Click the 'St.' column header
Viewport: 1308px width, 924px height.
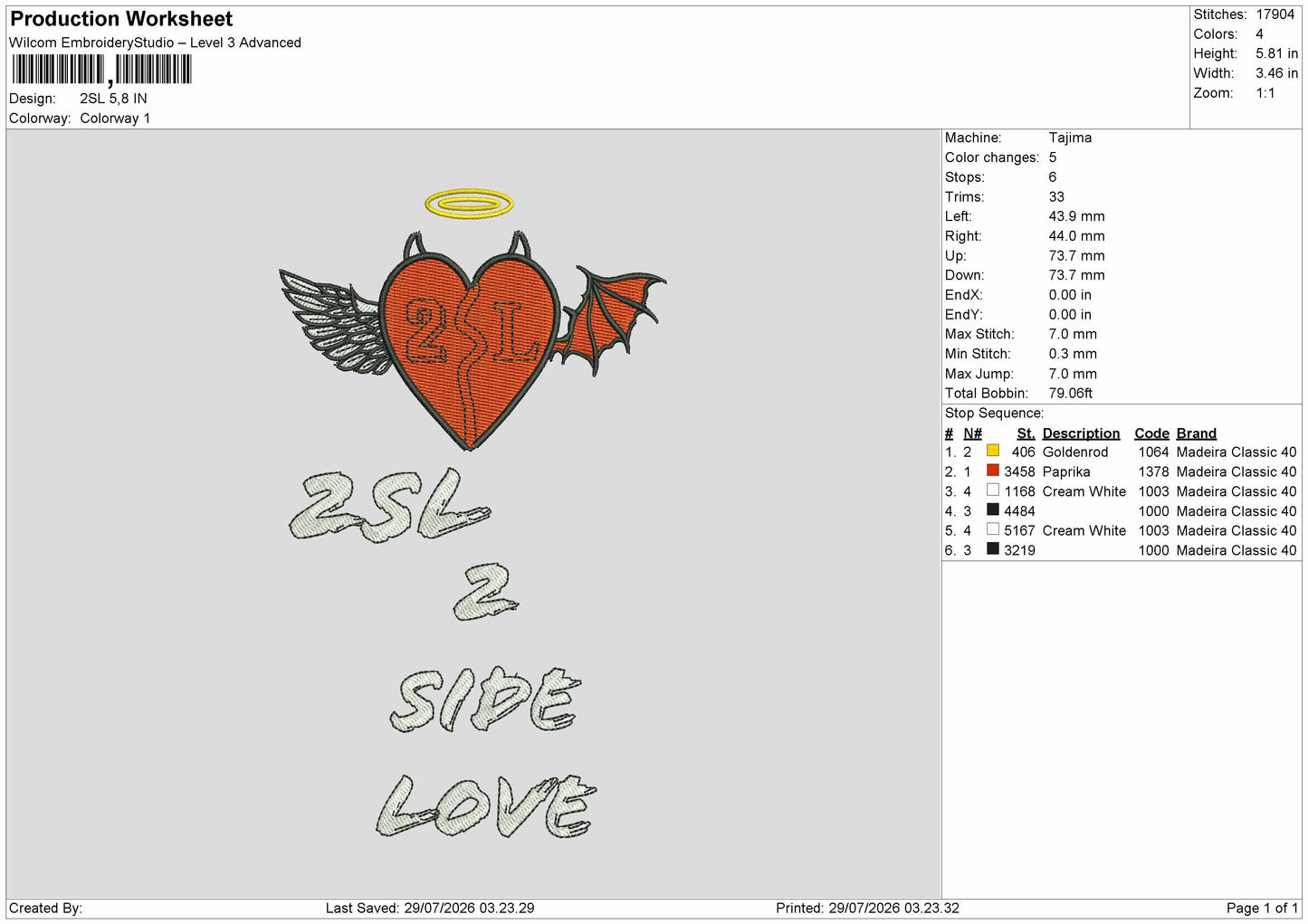[1026, 433]
